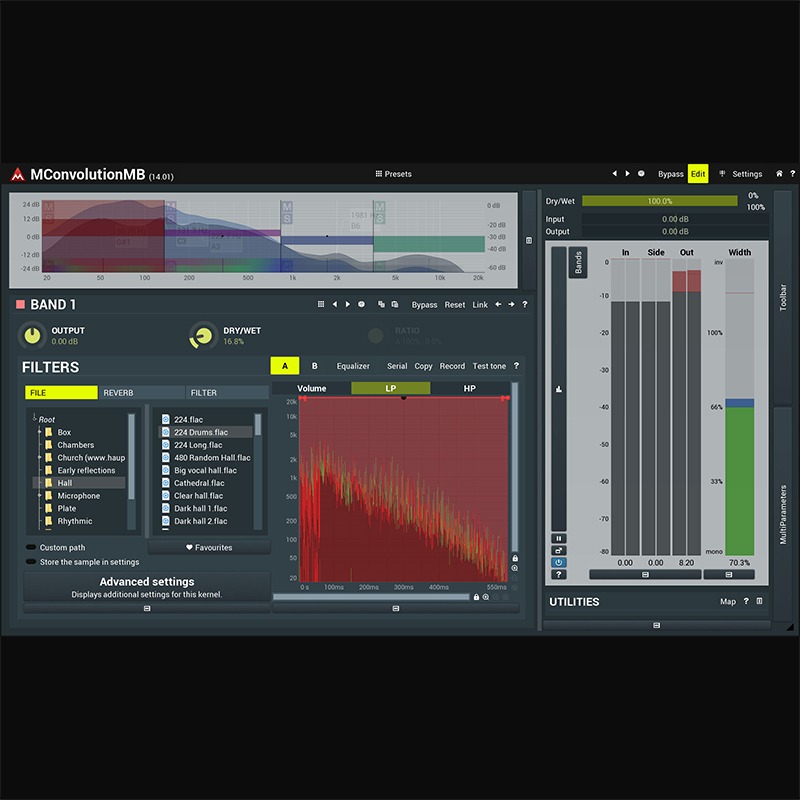Open the Rhythmic folder
This screenshot has width=800, height=800.
(74, 521)
